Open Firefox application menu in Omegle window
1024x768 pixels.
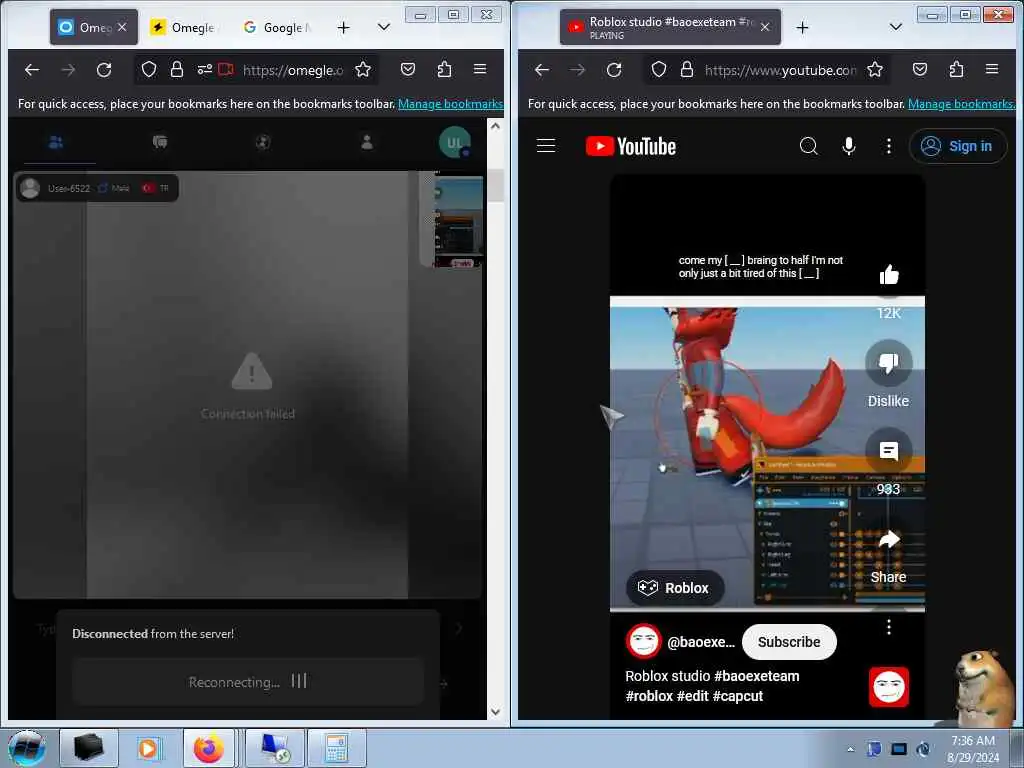tap(480, 69)
